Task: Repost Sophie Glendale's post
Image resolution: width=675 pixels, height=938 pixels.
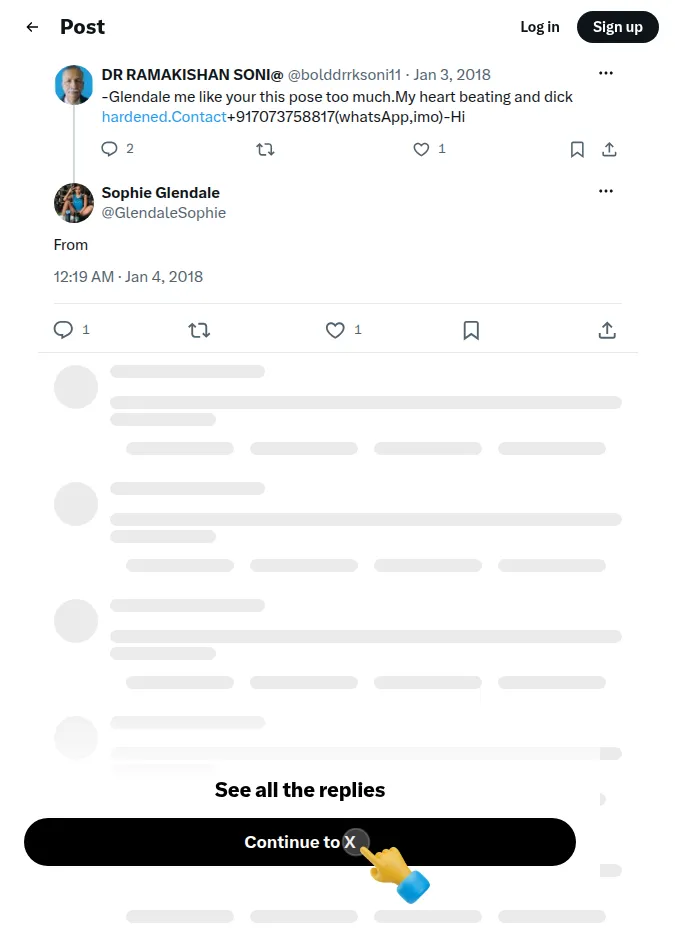Action: [199, 330]
